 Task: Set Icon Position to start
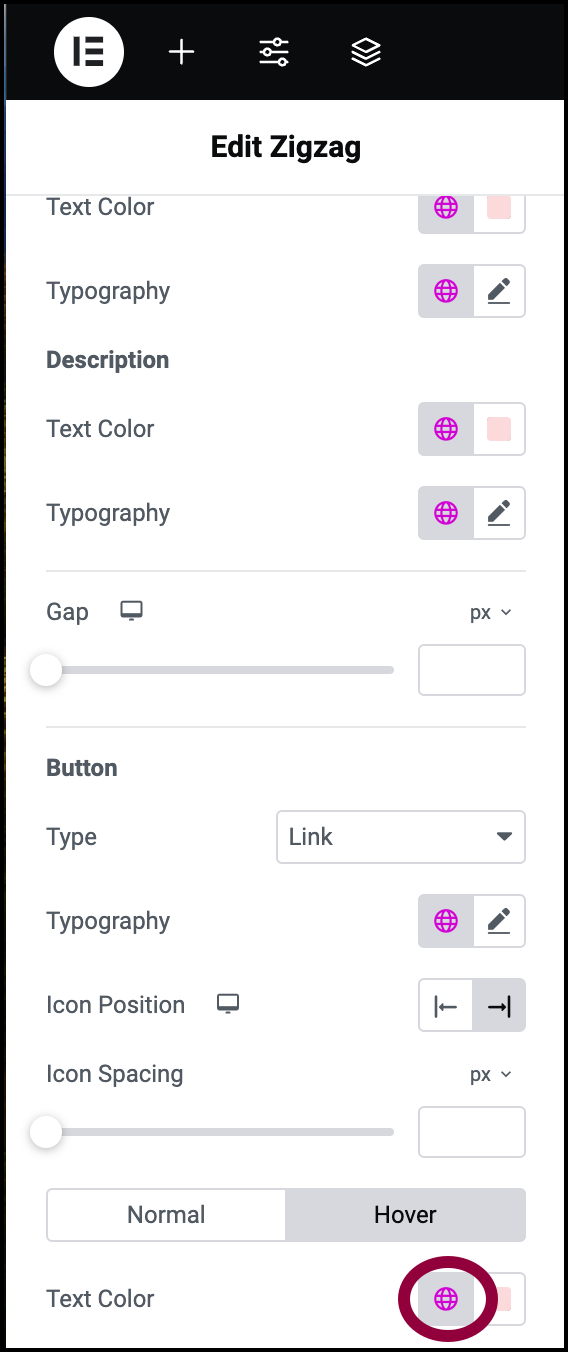446,1006
